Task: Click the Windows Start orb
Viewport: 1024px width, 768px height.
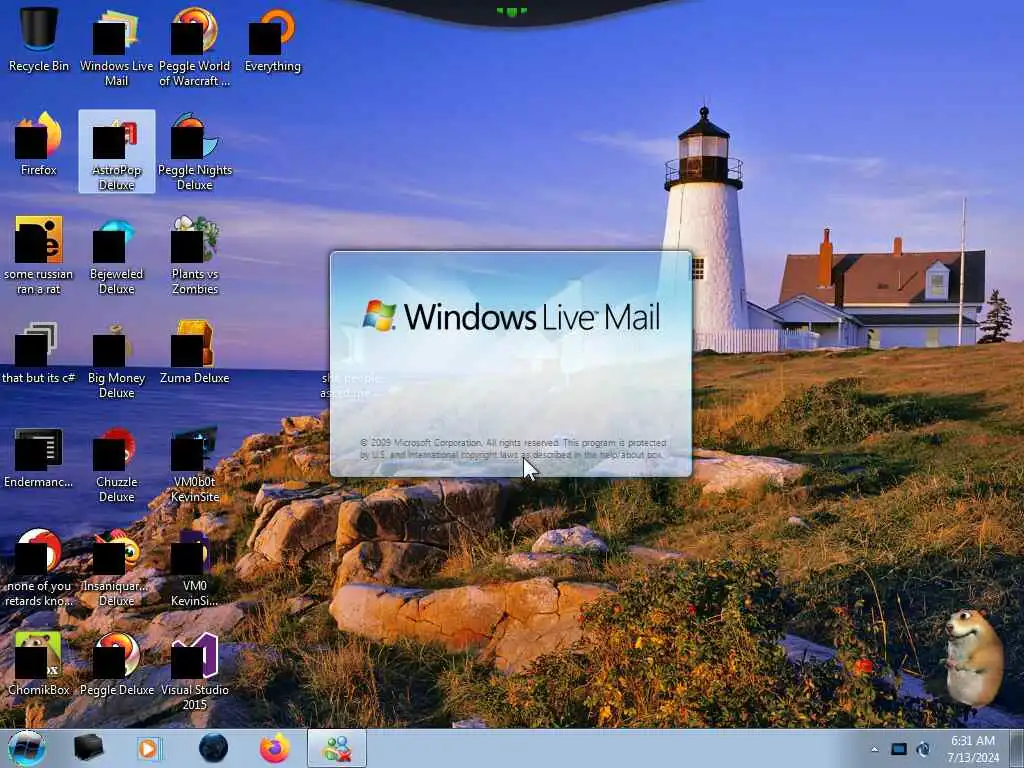Action: (27, 748)
